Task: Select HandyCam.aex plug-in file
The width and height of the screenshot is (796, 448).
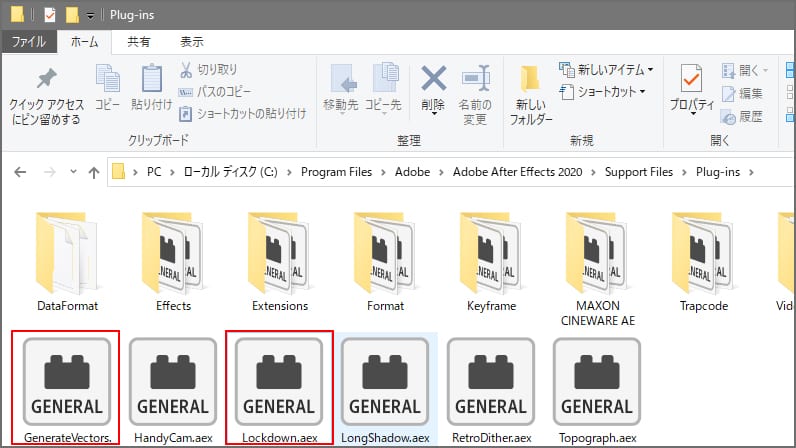Action: [173, 390]
